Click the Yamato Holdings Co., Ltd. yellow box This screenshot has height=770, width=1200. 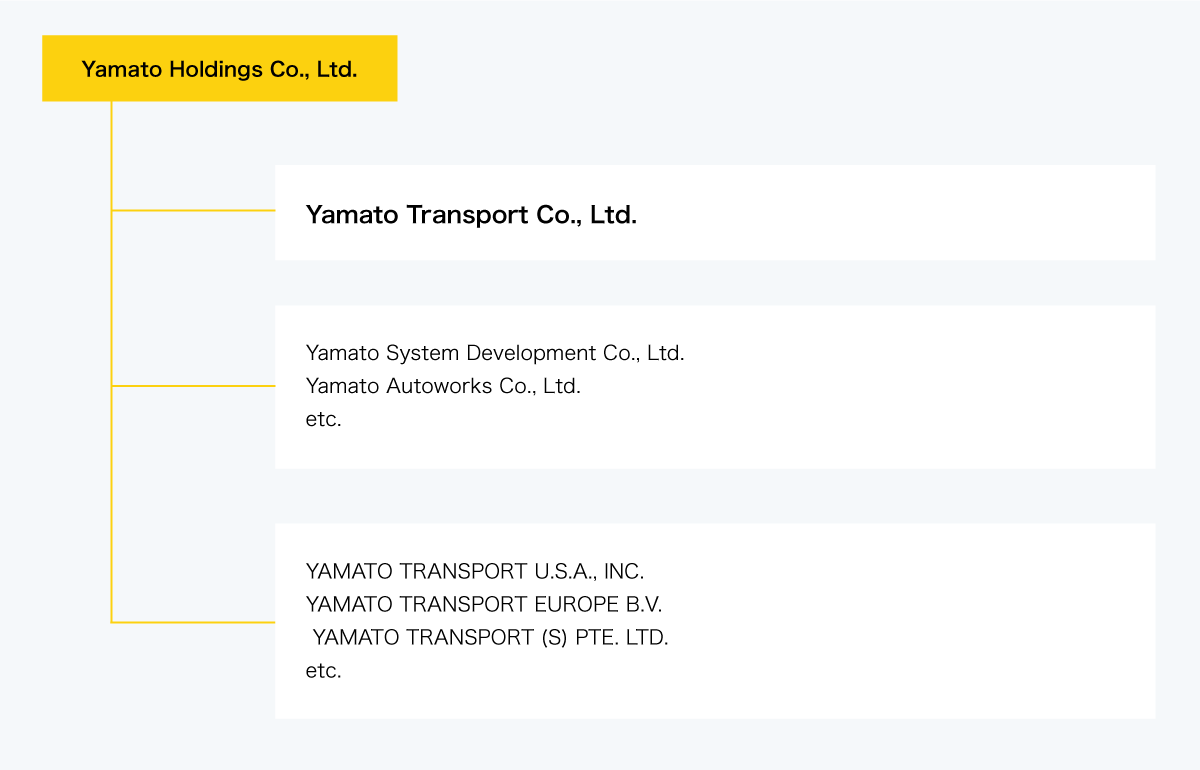pos(219,69)
